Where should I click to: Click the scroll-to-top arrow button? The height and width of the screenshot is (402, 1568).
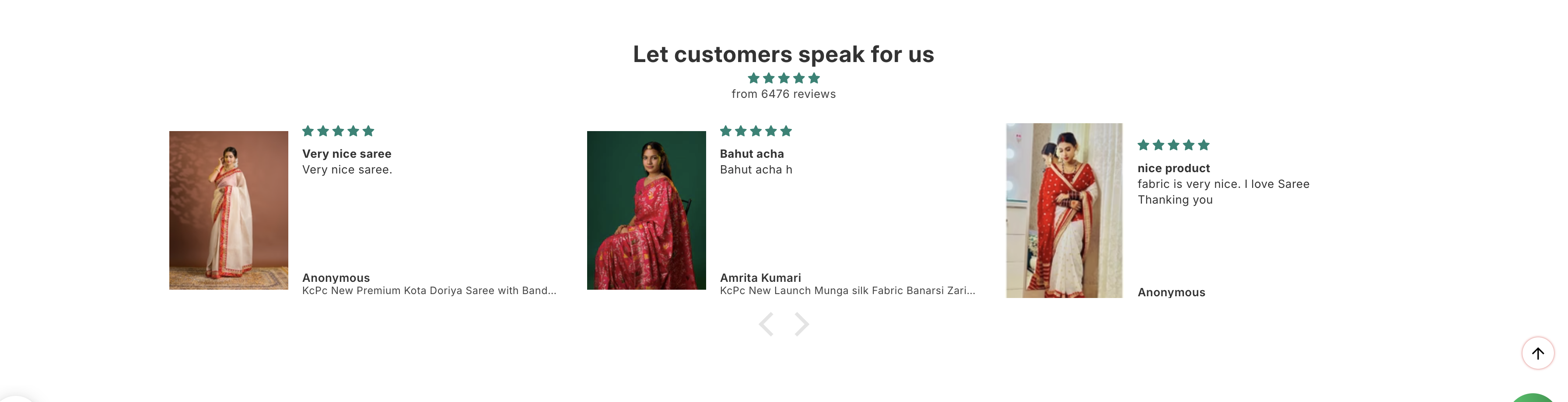point(1537,353)
